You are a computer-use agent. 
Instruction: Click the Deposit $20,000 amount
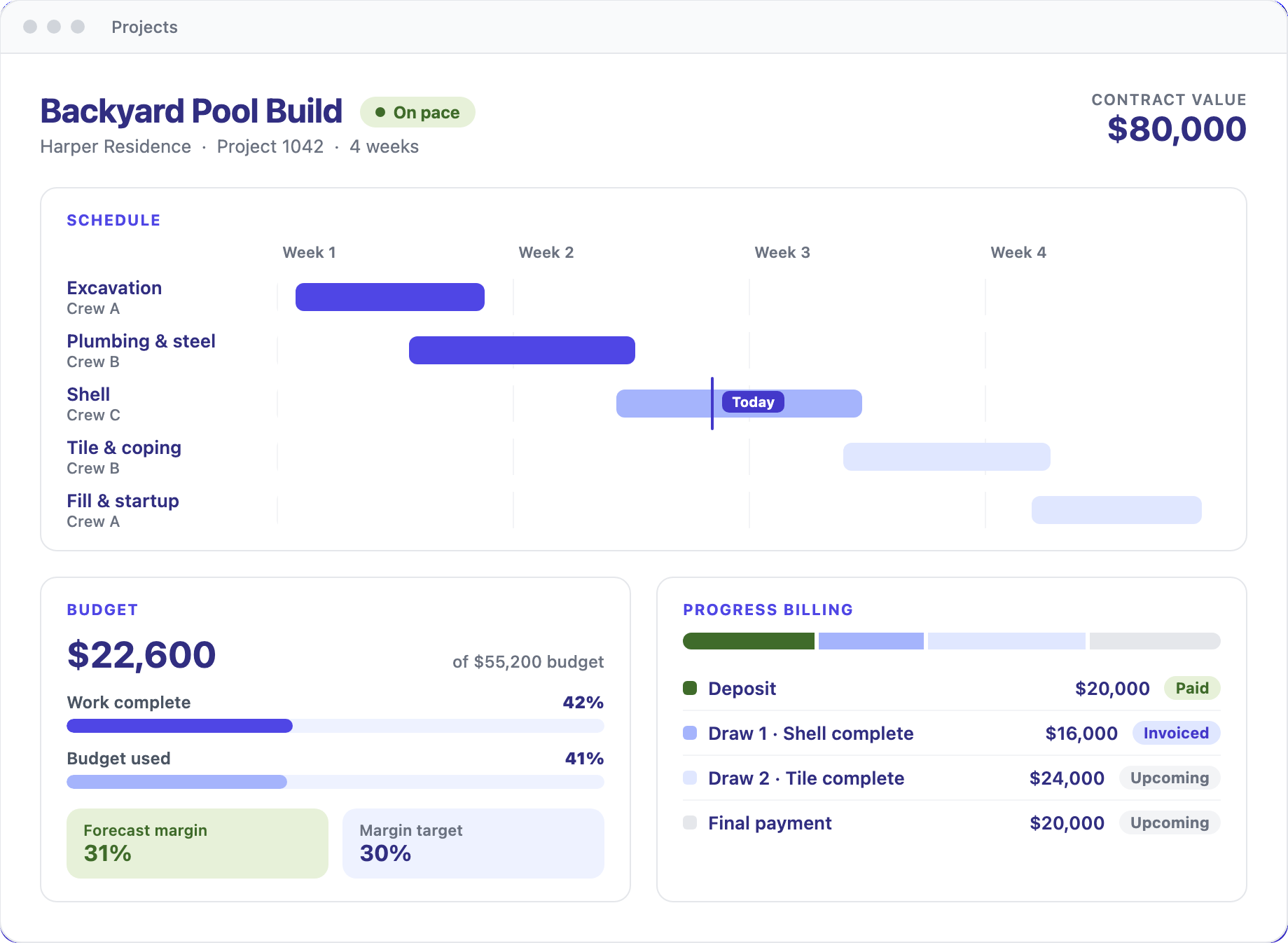point(1112,688)
